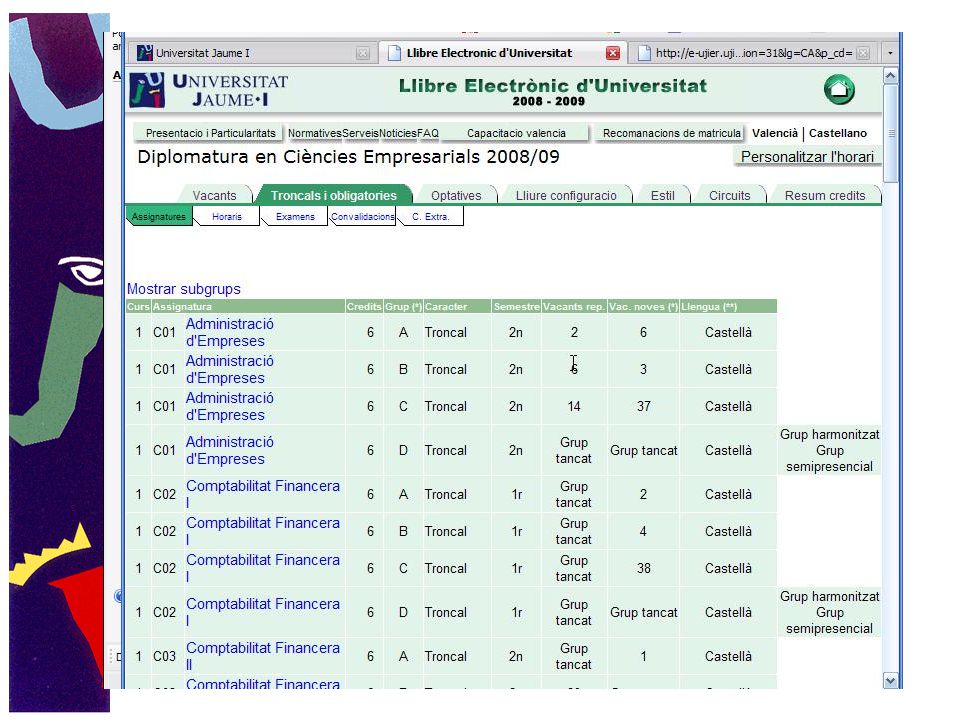Open the browser tab list dropdown arrow

coord(890,53)
